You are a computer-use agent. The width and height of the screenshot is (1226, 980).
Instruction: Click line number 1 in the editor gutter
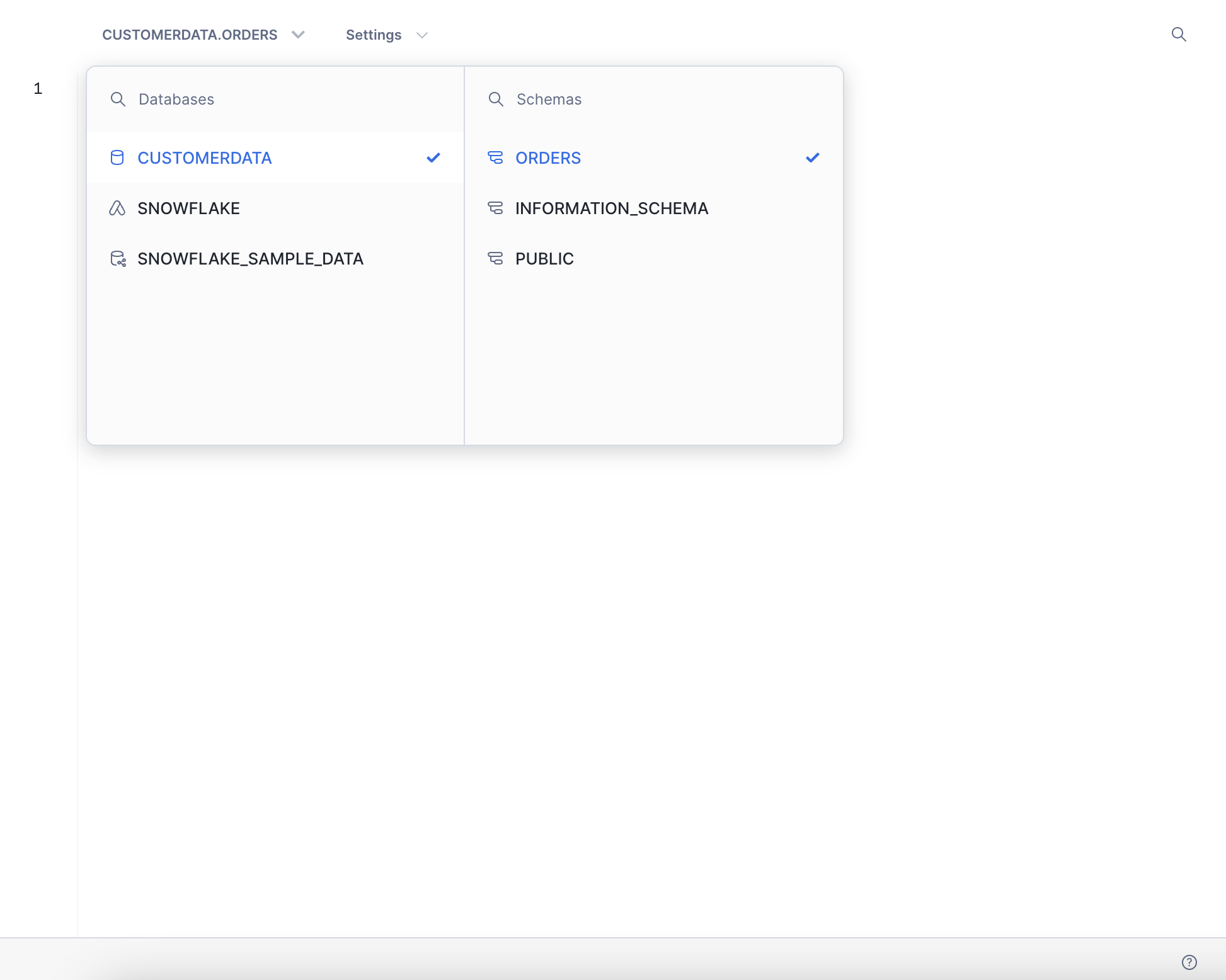(x=38, y=88)
